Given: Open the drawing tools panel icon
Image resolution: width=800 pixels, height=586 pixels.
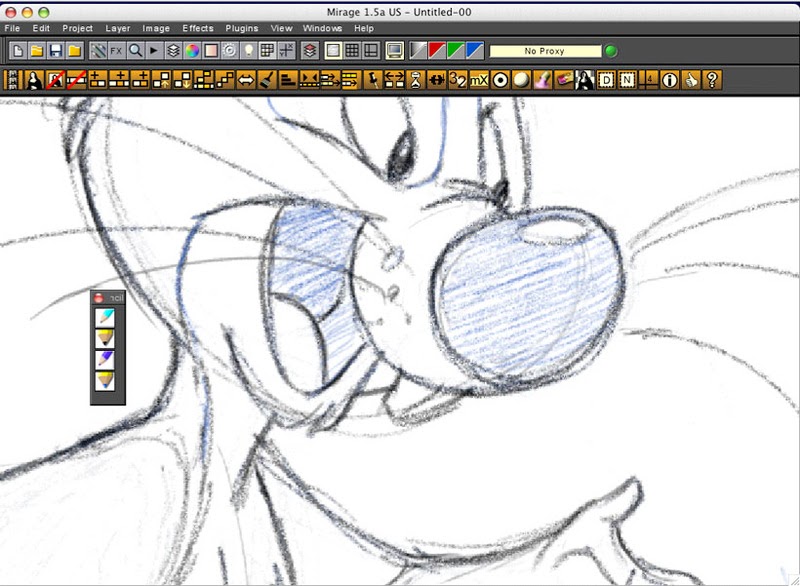Looking at the screenshot, I should click(x=97, y=50).
